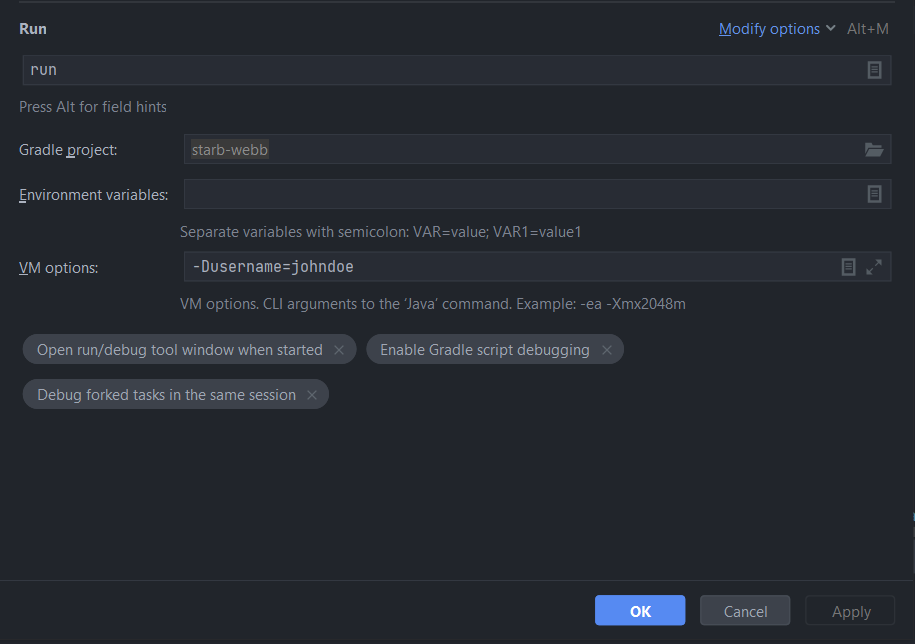Image resolution: width=915 pixels, height=644 pixels.
Task: Expand the VM options field editor
Action: pyautogui.click(x=874, y=267)
